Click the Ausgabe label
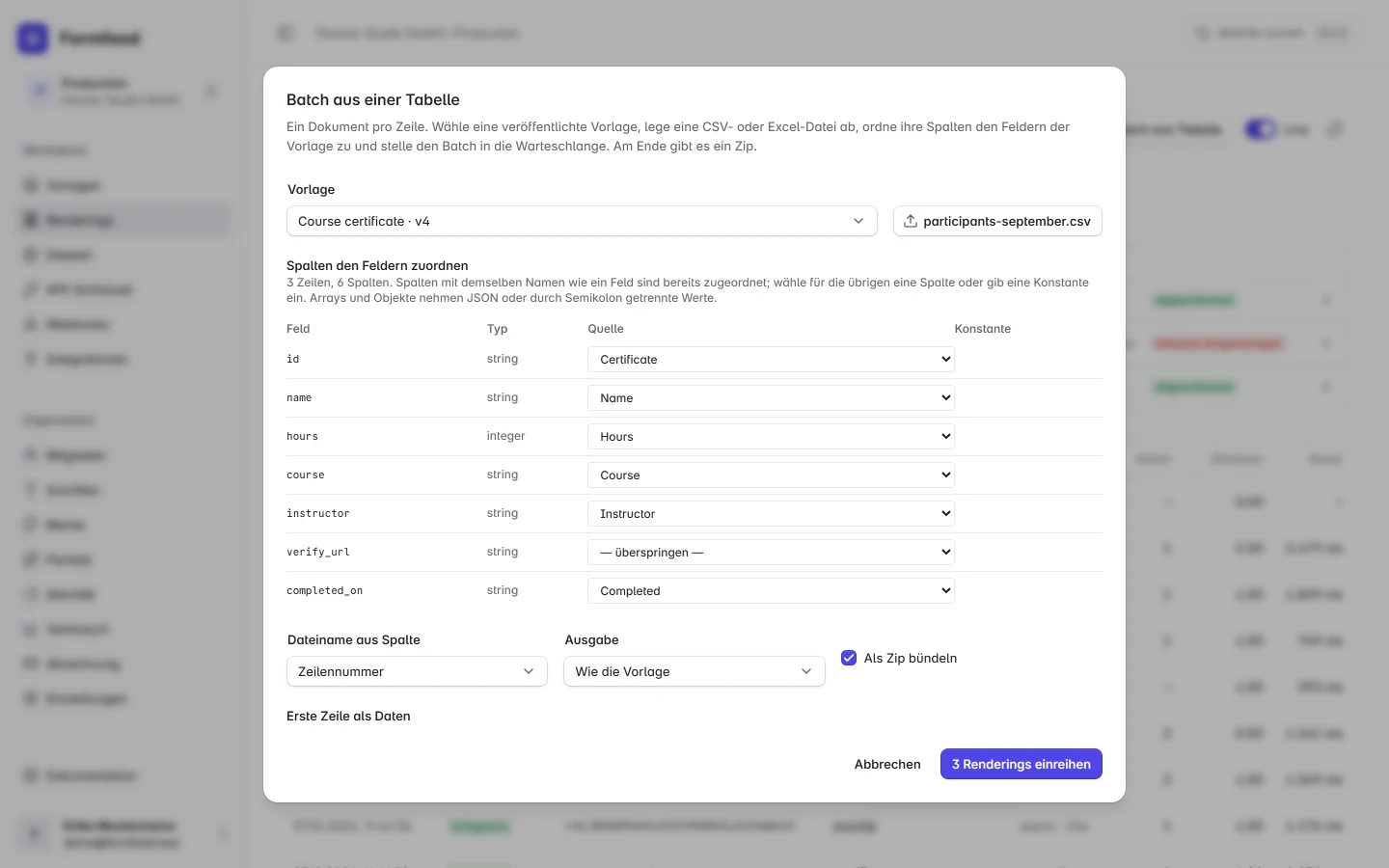The image size is (1389, 868). 591,639
